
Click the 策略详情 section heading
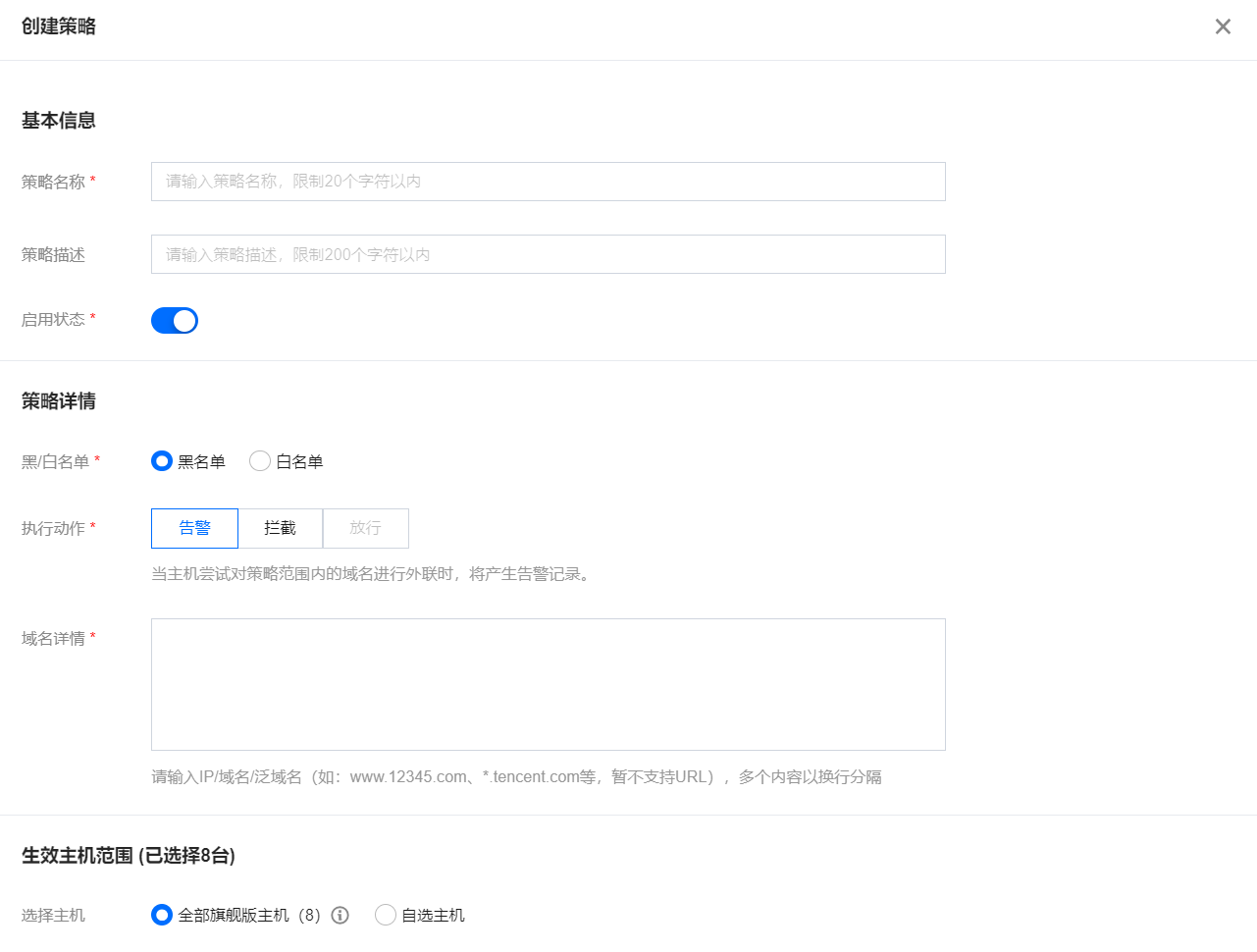coord(59,401)
